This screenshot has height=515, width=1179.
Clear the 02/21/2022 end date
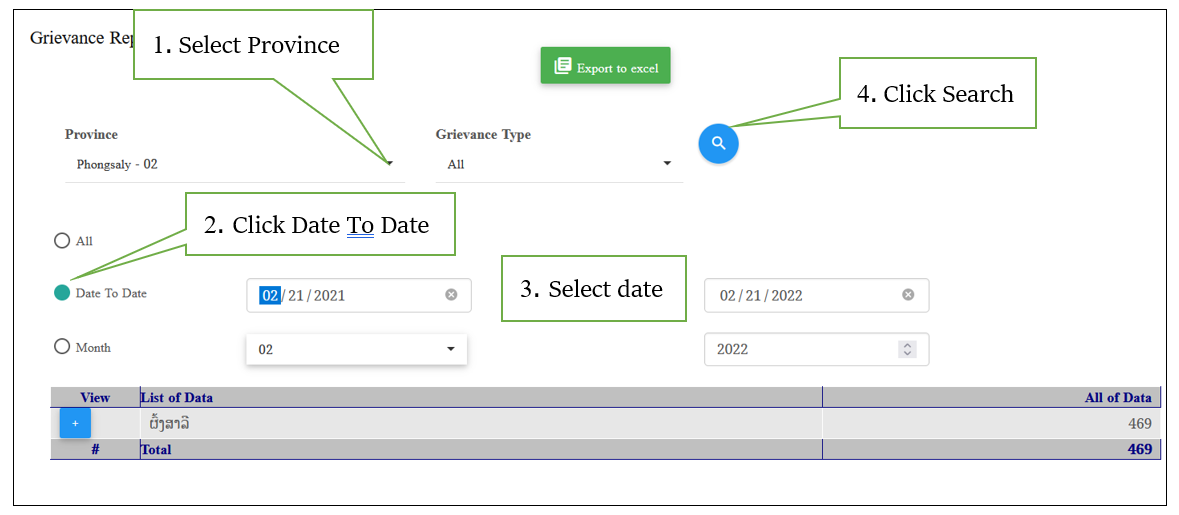[908, 295]
